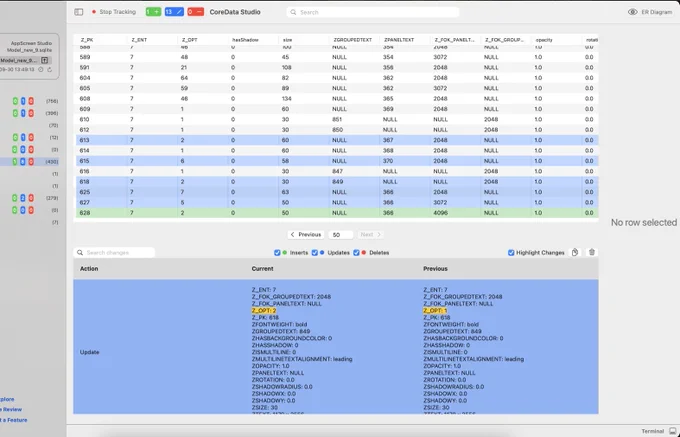The width and height of the screenshot is (680, 437).
Task: Sort by opacity column header
Action: (x=544, y=39)
